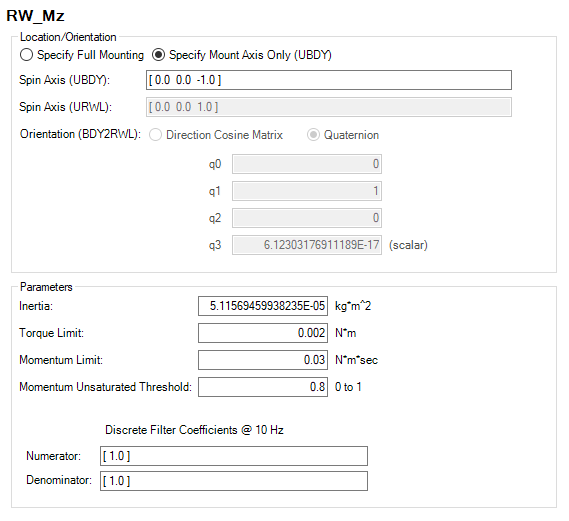
Task: Click the Denominator coefficients field
Action: click(234, 481)
